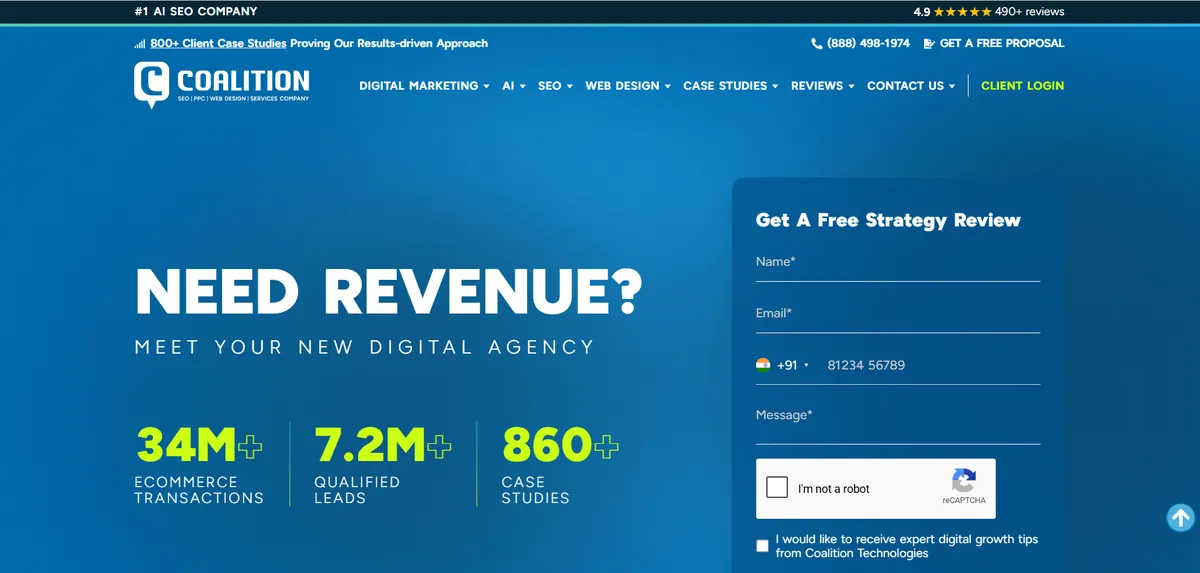Open the Case Studies dropdown menu
Image resolution: width=1200 pixels, height=573 pixels.
click(x=731, y=86)
